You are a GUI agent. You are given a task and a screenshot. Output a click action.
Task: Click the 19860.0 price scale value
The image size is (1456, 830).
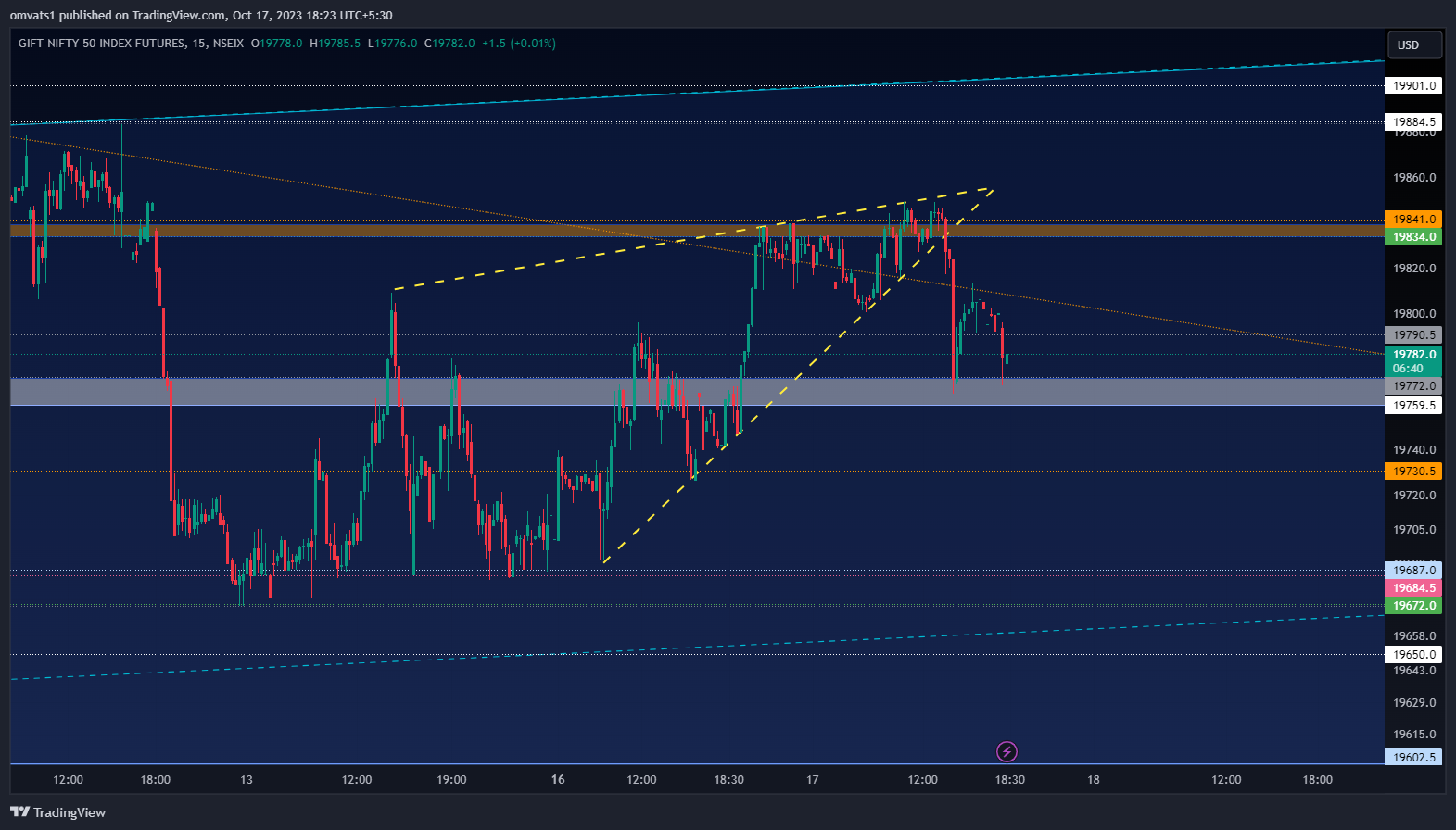1414,178
